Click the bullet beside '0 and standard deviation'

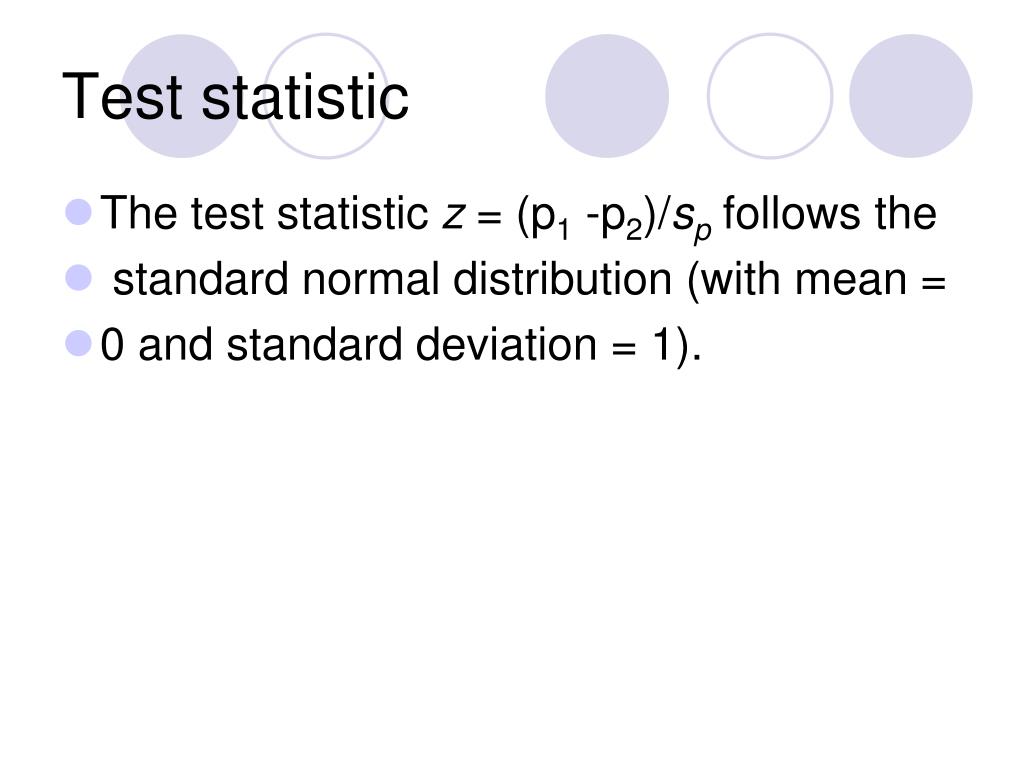pos(79,344)
